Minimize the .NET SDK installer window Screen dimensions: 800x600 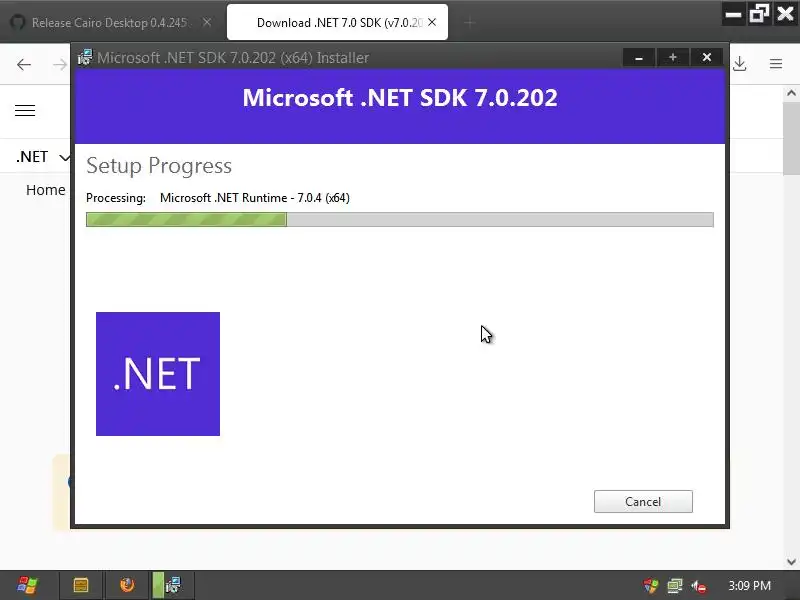pos(639,57)
